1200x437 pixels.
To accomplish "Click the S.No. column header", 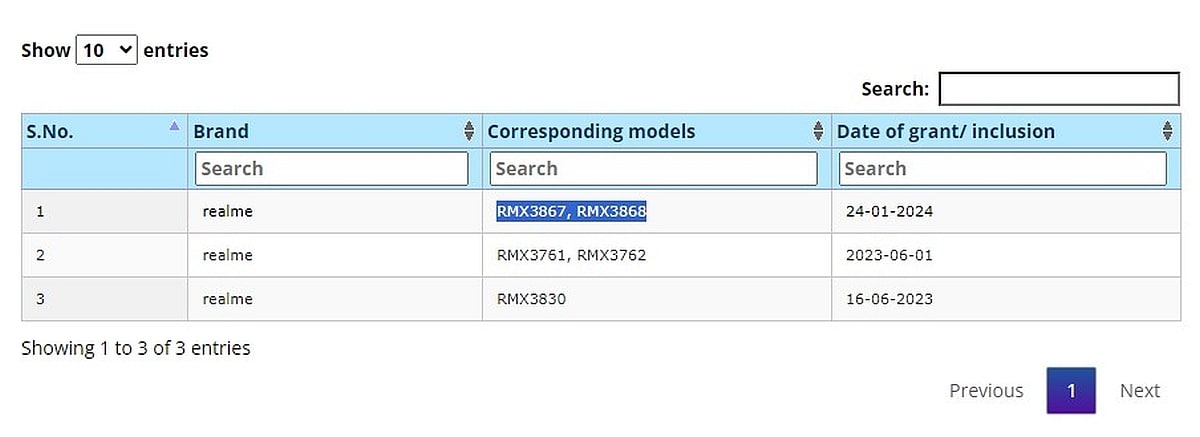I will (x=50, y=131).
